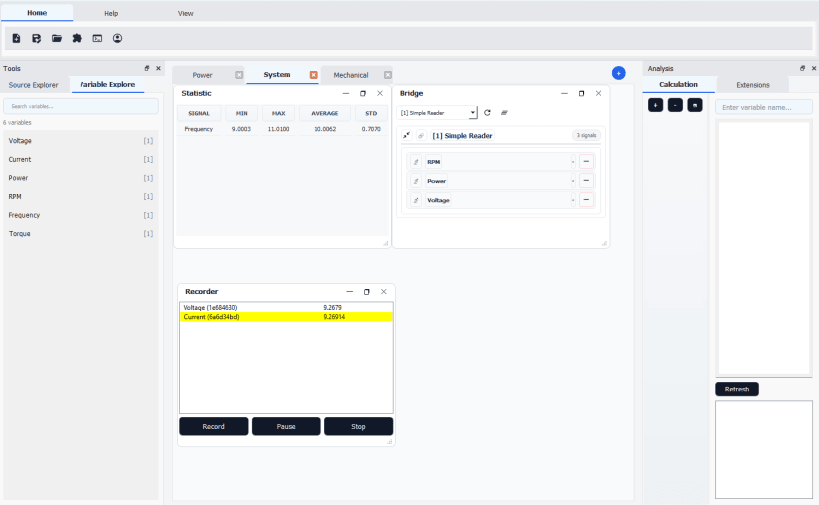Click the Stop button in Recorder
The height and width of the screenshot is (505, 819).
358,427
